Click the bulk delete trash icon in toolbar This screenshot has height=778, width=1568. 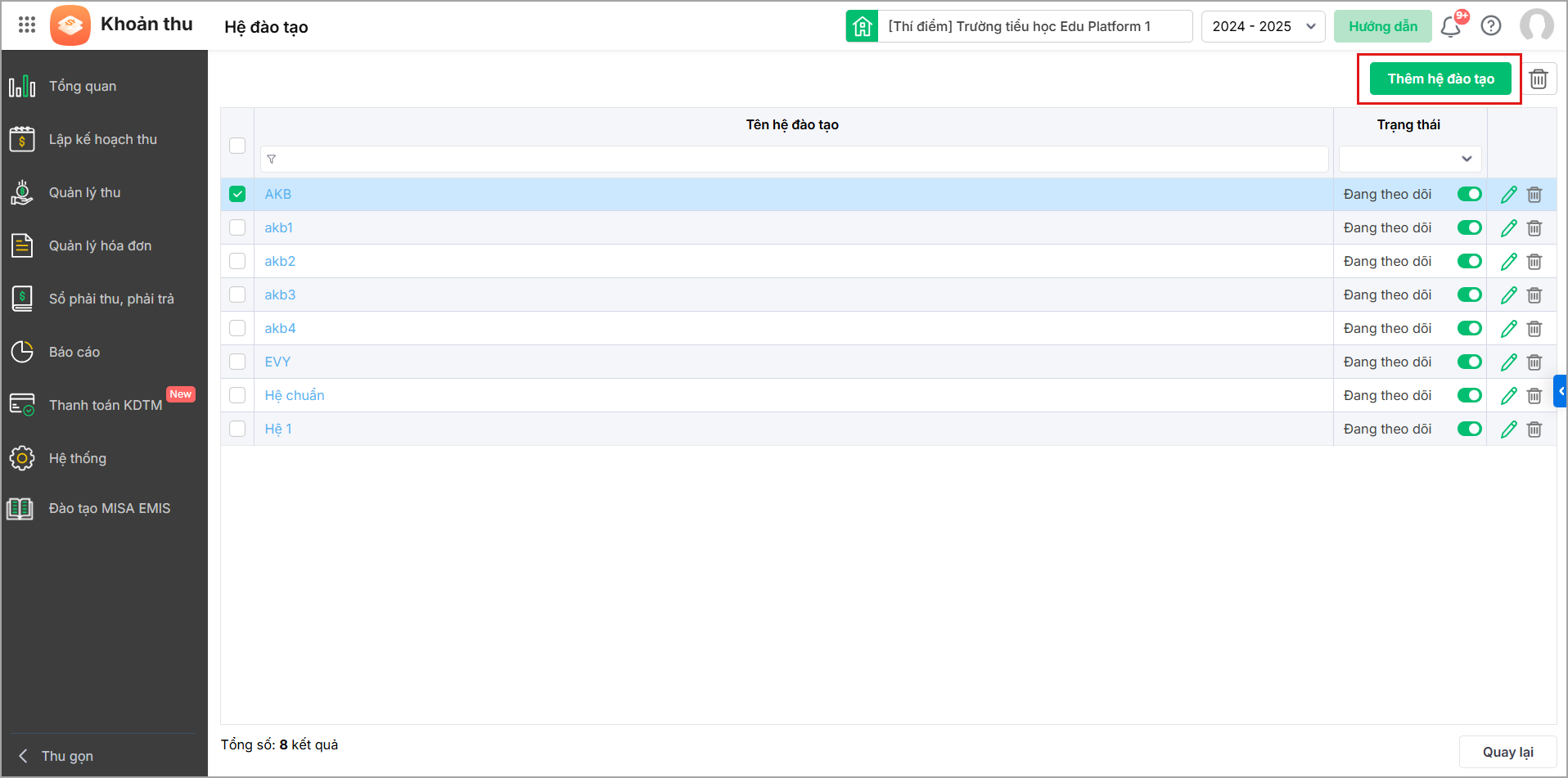click(1539, 79)
